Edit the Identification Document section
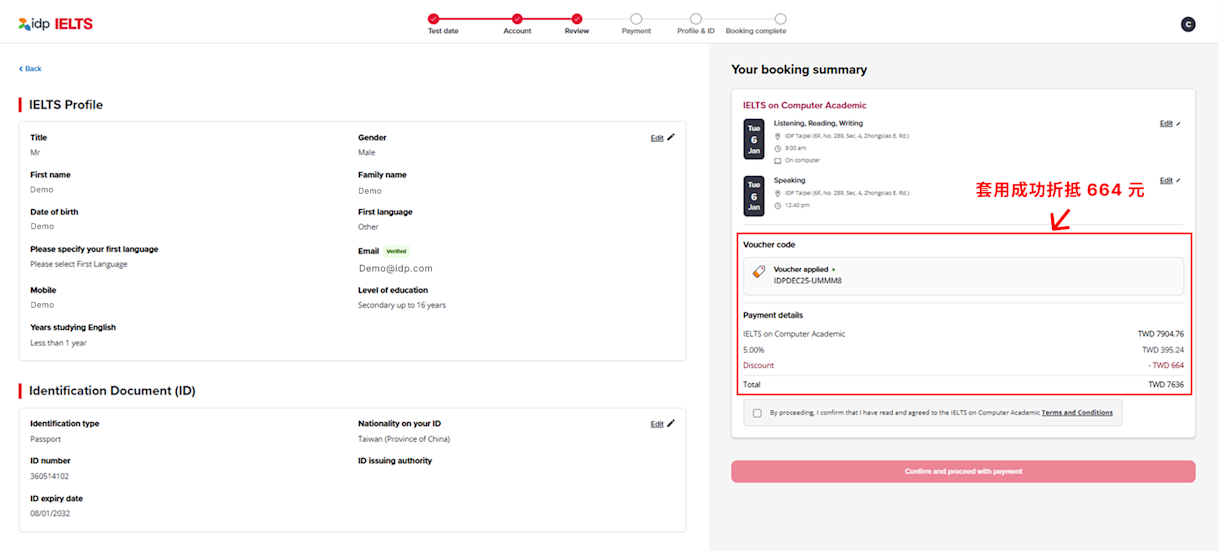The width and height of the screenshot is (1220, 552). 662,424
